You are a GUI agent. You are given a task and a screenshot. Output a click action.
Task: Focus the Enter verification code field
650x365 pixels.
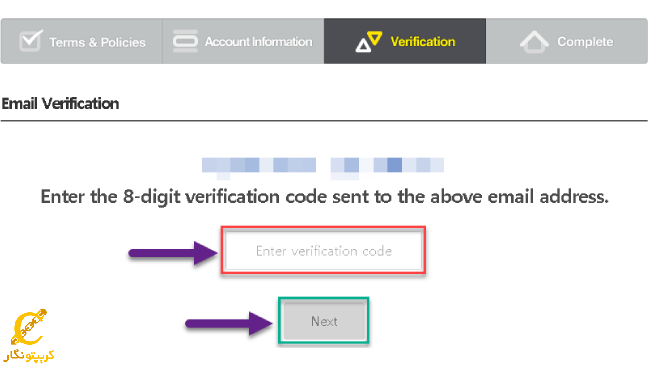[x=324, y=251]
